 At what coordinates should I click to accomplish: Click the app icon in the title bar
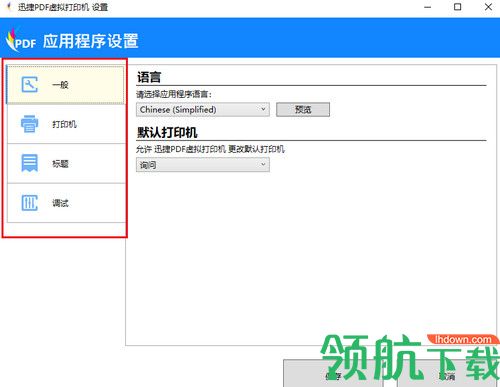pos(9,7)
